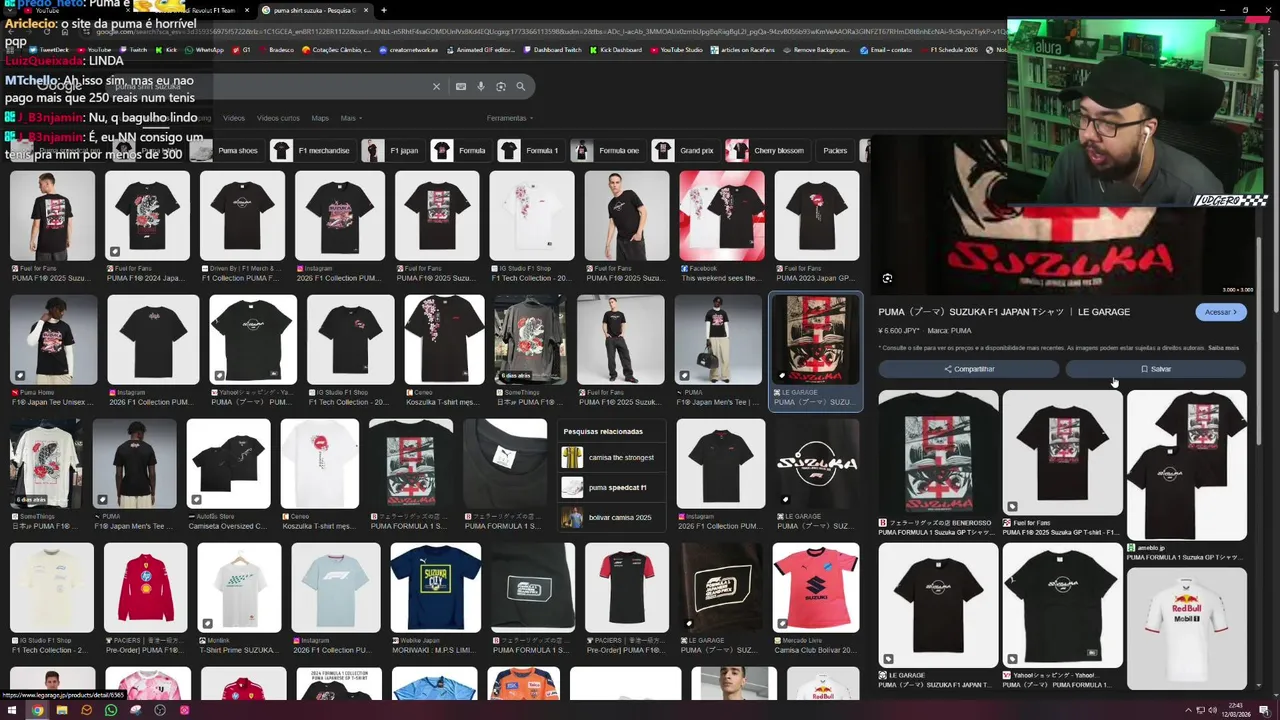The image size is (1280, 720).
Task: Open the Animated GIF editor bookmark
Action: (x=481, y=50)
